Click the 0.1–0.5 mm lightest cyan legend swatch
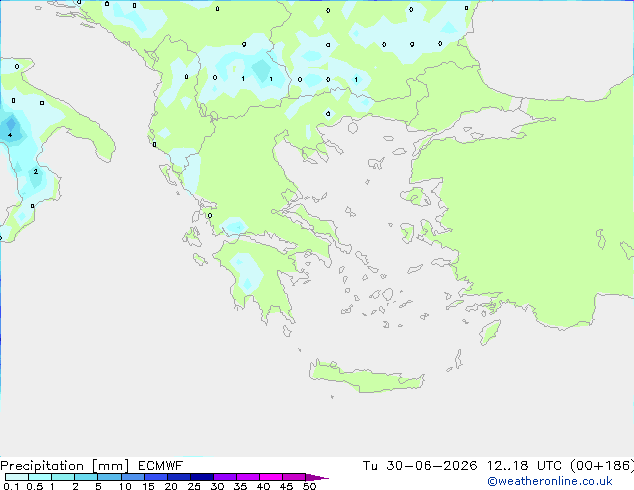Screen dimensions: 634x490 pyautogui.click(x=17, y=477)
